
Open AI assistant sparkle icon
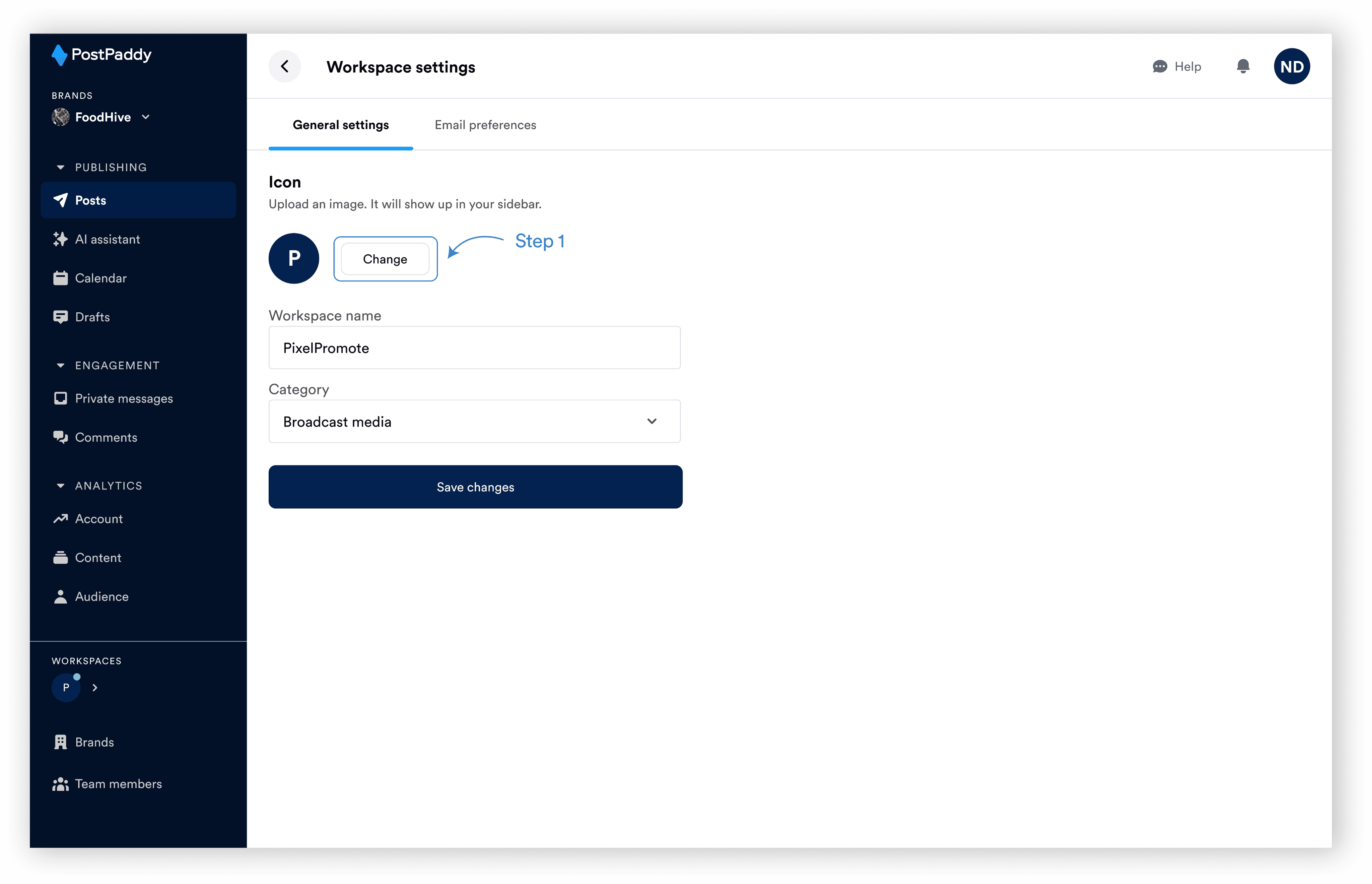(x=60, y=239)
